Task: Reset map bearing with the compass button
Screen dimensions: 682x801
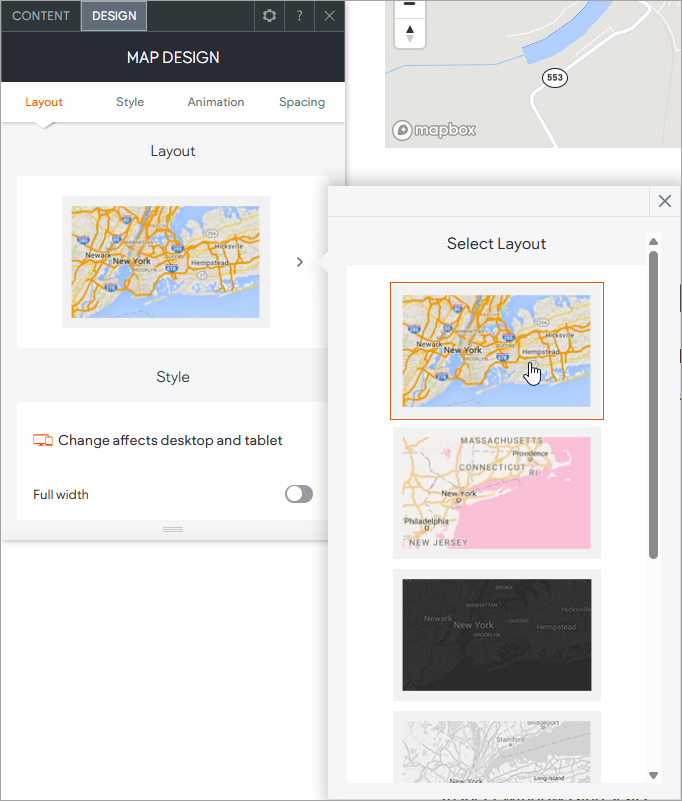Action: click(409, 33)
